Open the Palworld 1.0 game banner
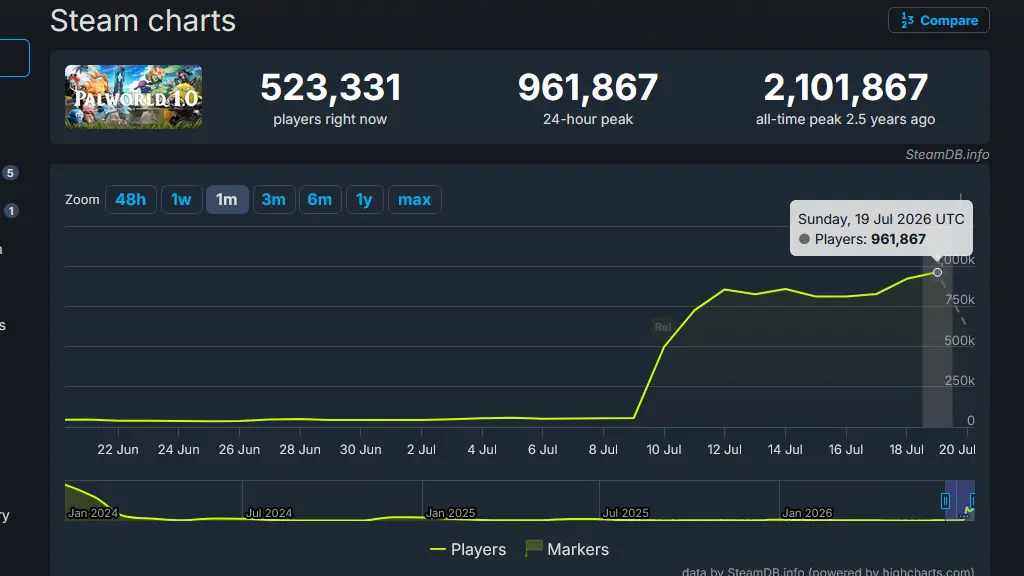The width and height of the screenshot is (1024, 576). [133, 97]
